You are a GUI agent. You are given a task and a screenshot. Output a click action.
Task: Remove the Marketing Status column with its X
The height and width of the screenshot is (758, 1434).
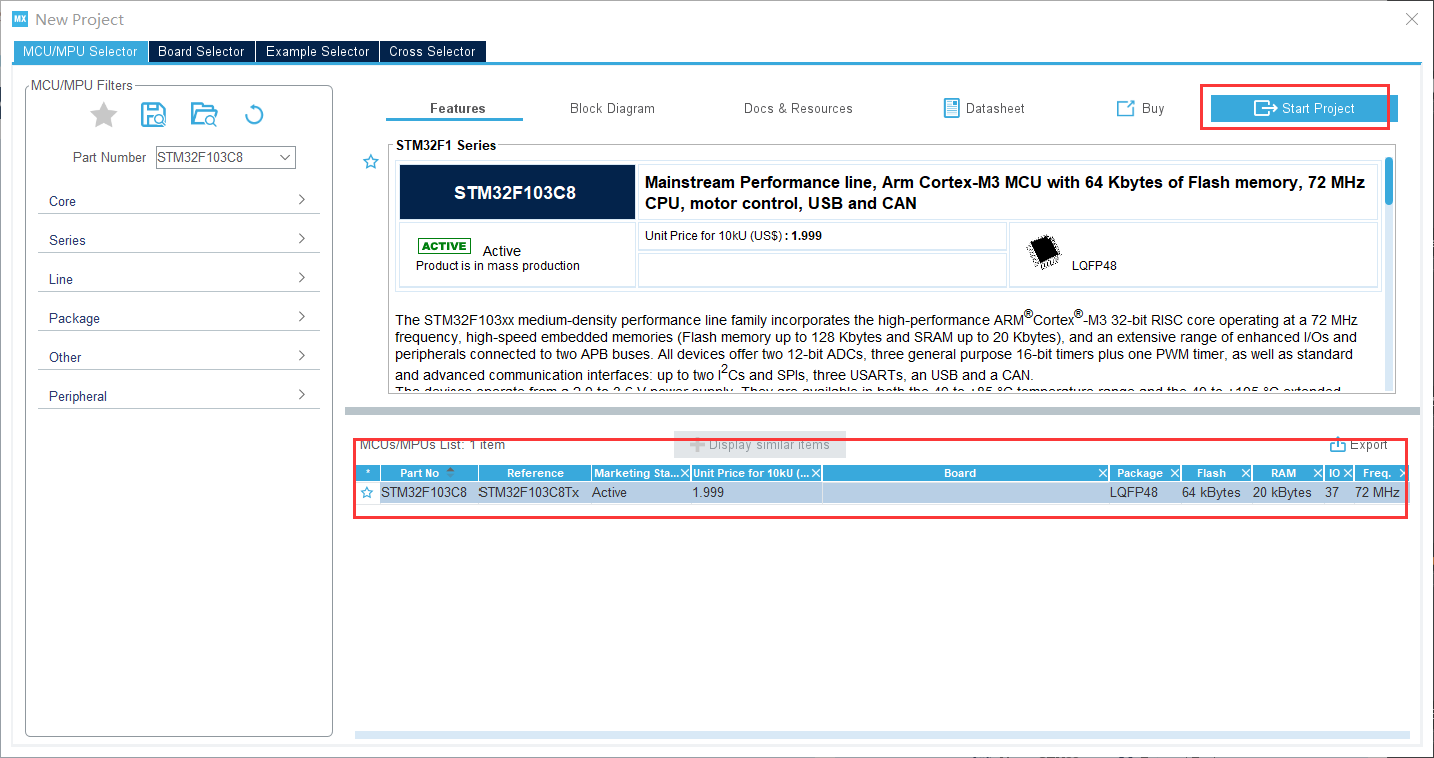(684, 474)
